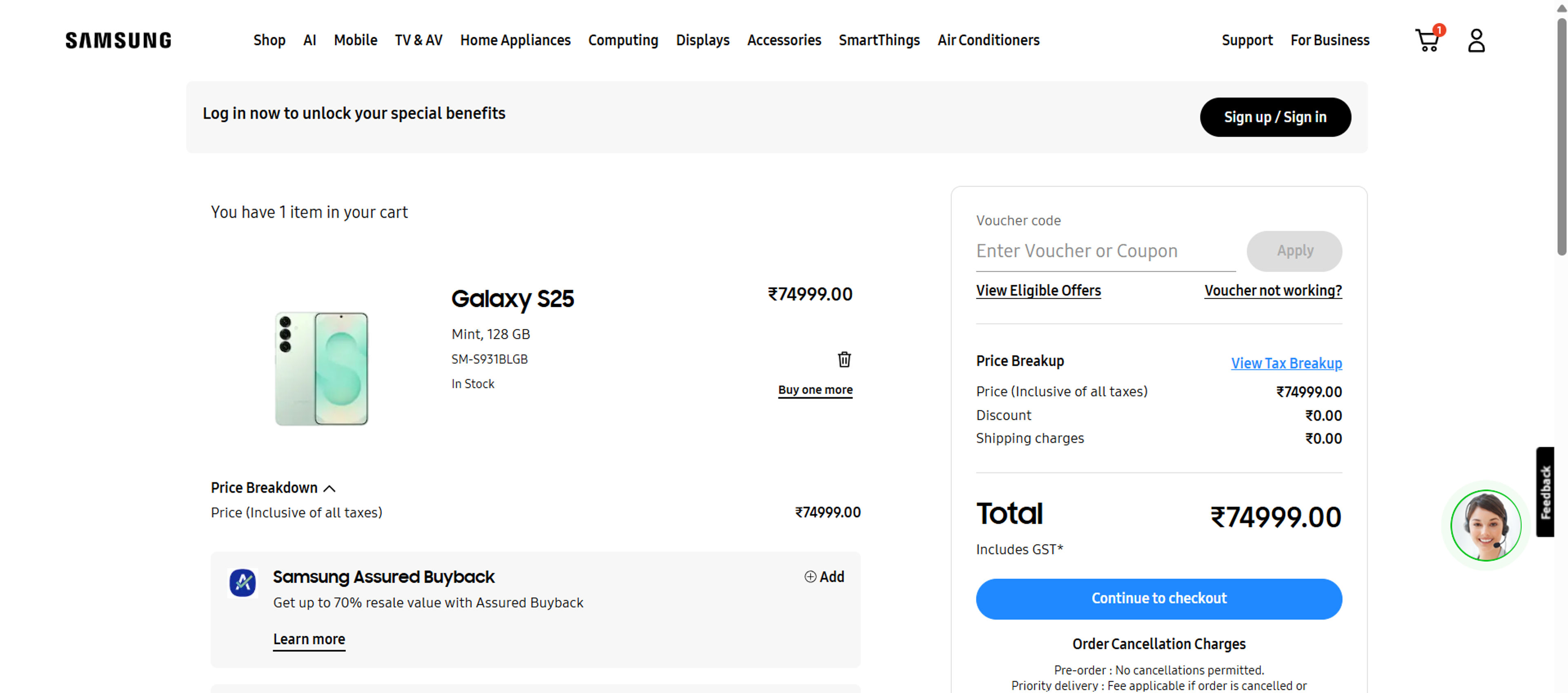Open the Air Conditioners menu
This screenshot has width=1568, height=693.
pyautogui.click(x=988, y=40)
